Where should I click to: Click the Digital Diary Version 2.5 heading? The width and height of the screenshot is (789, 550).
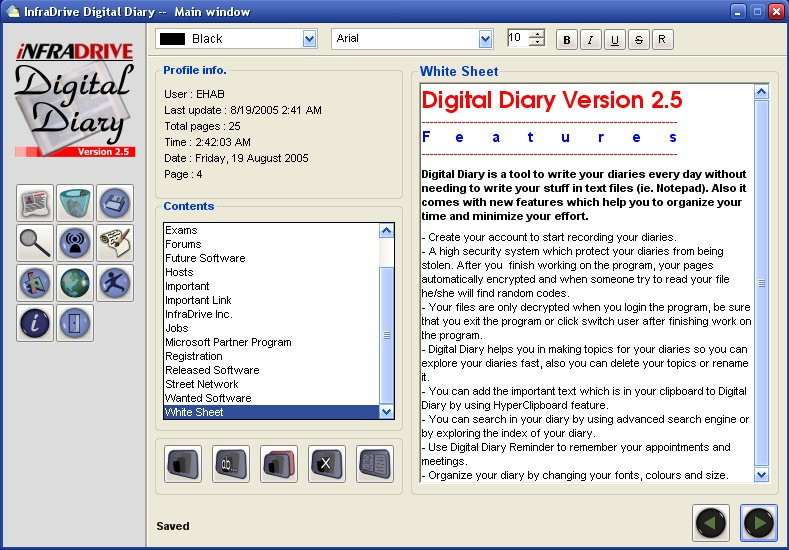click(x=552, y=100)
